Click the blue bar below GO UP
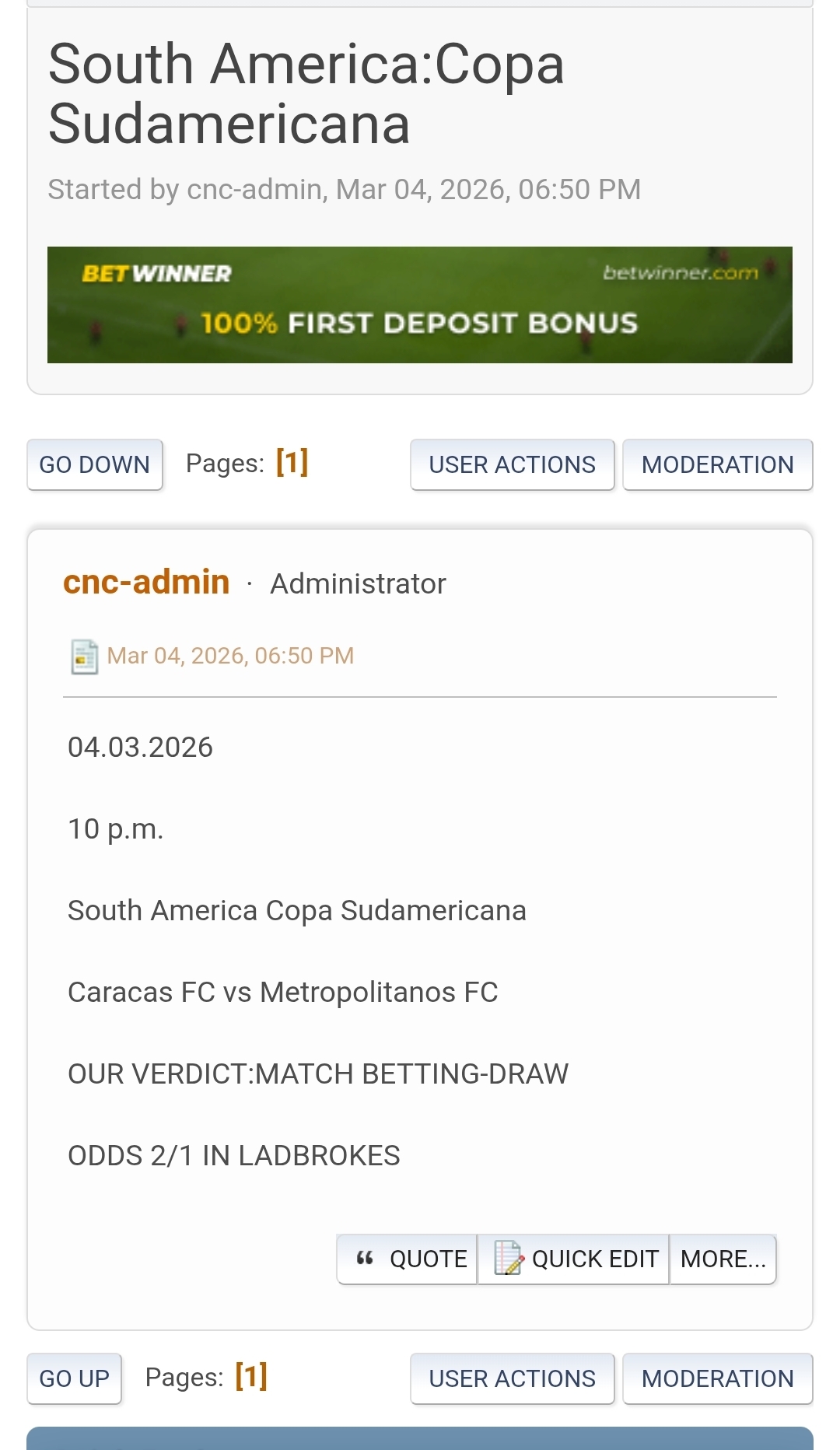The height and width of the screenshot is (1450, 840). [x=420, y=1438]
